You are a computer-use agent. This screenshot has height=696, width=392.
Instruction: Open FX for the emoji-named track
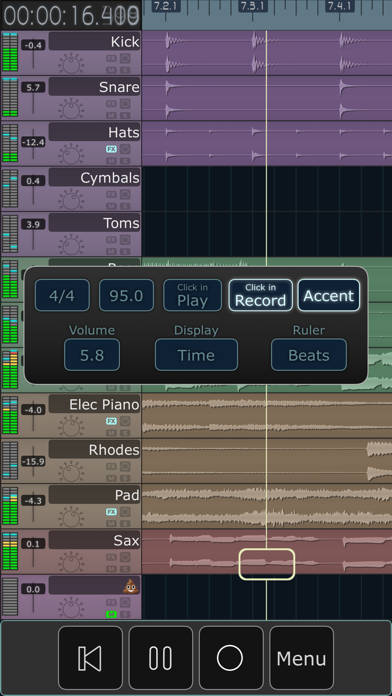(x=111, y=602)
